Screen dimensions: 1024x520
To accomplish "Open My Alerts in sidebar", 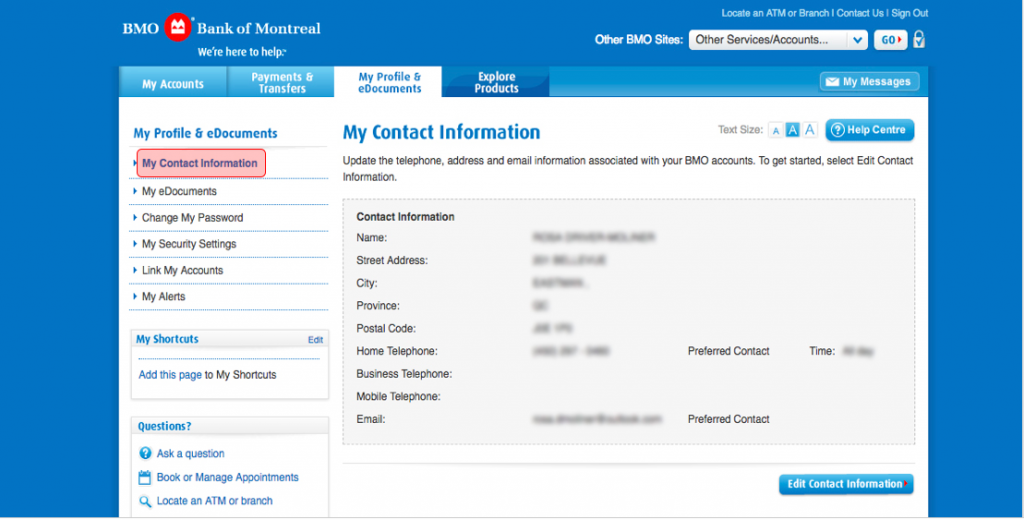I will (163, 297).
